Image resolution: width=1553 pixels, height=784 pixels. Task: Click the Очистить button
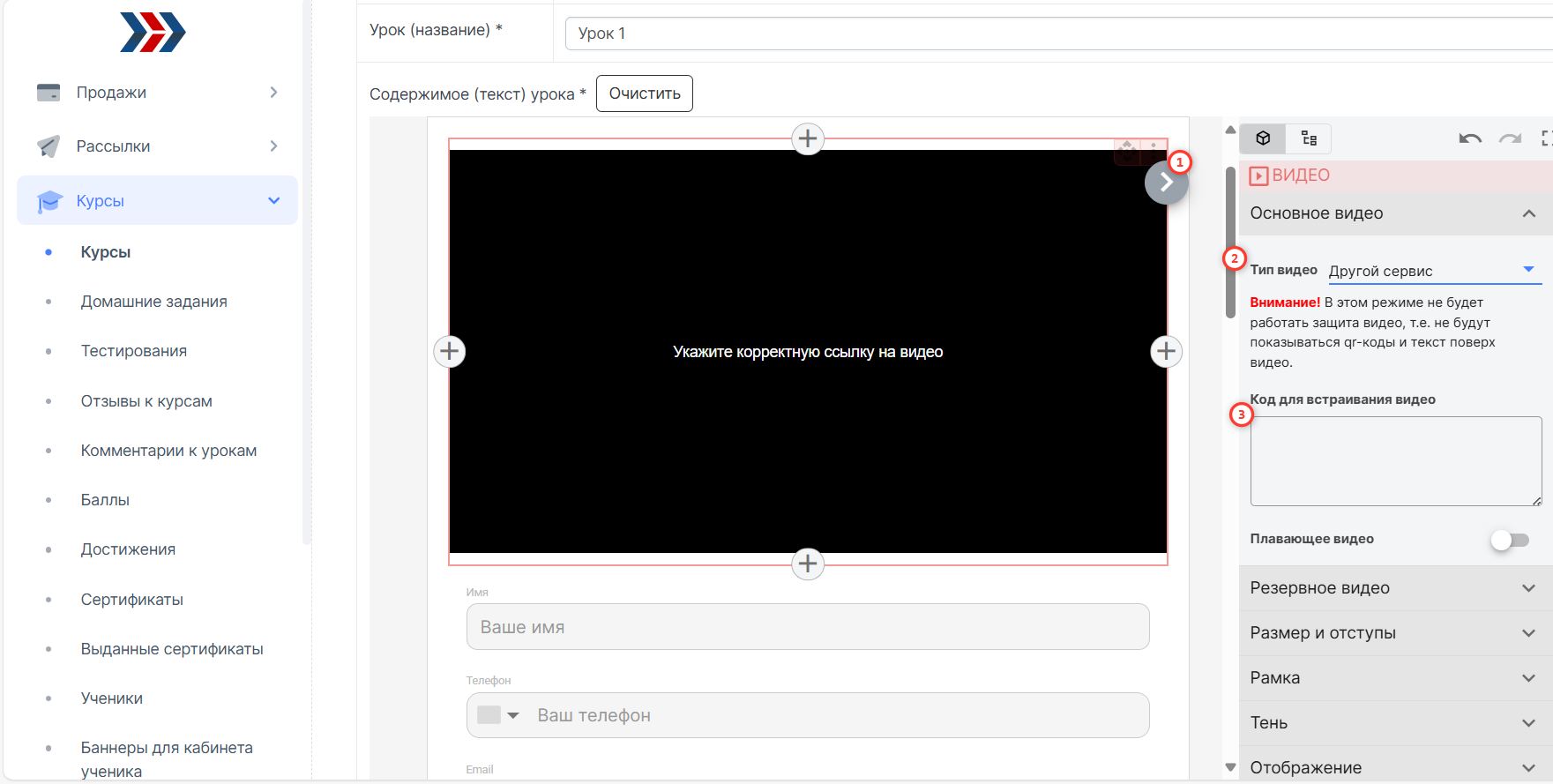point(645,93)
